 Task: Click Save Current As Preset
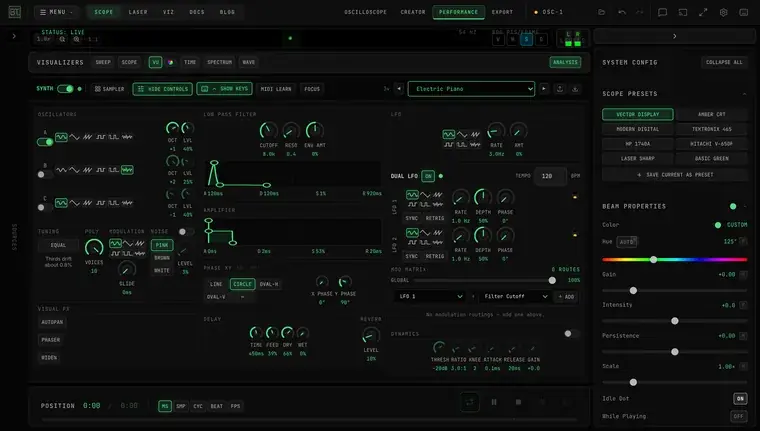point(675,175)
